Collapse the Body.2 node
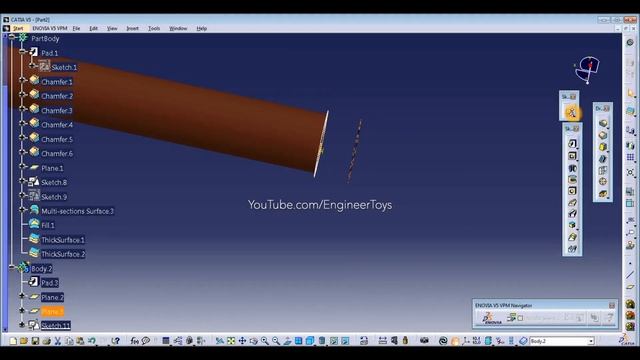 (x=12, y=267)
